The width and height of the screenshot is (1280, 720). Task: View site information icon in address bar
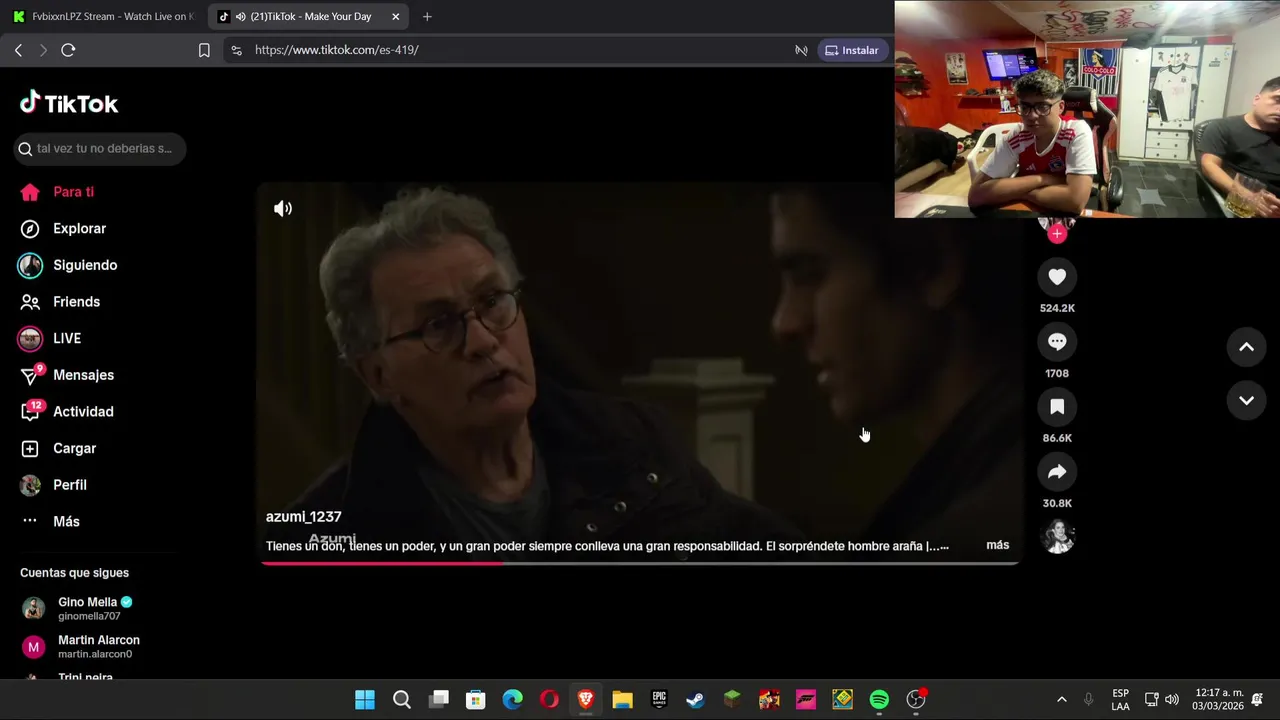pyautogui.click(x=236, y=50)
